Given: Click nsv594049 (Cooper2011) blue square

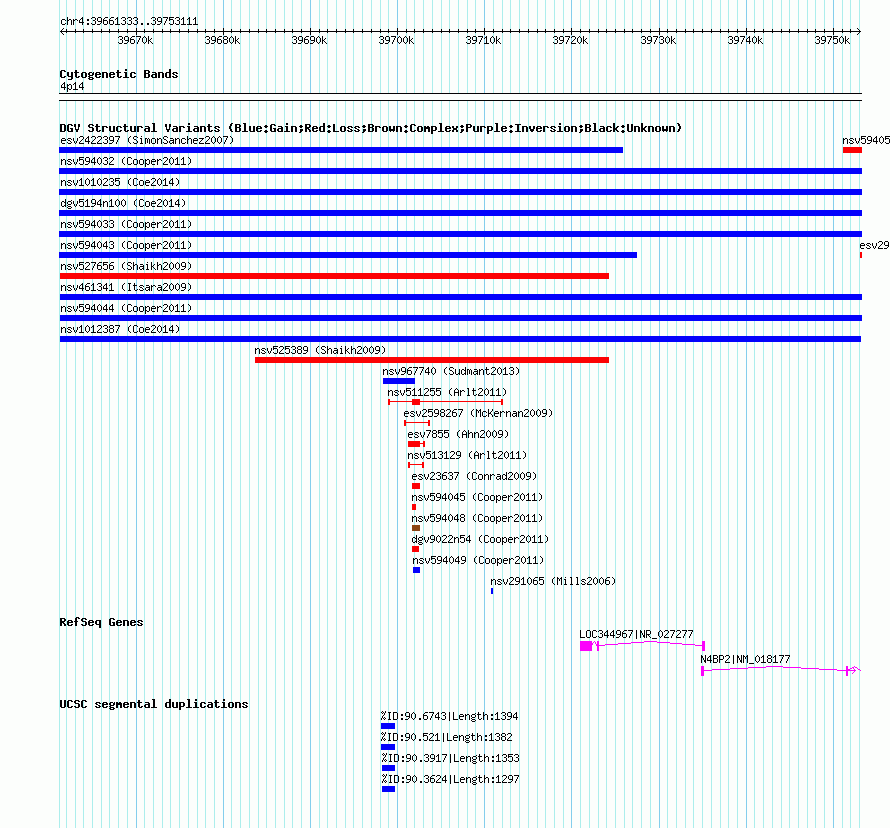Looking at the screenshot, I should coord(417,570).
